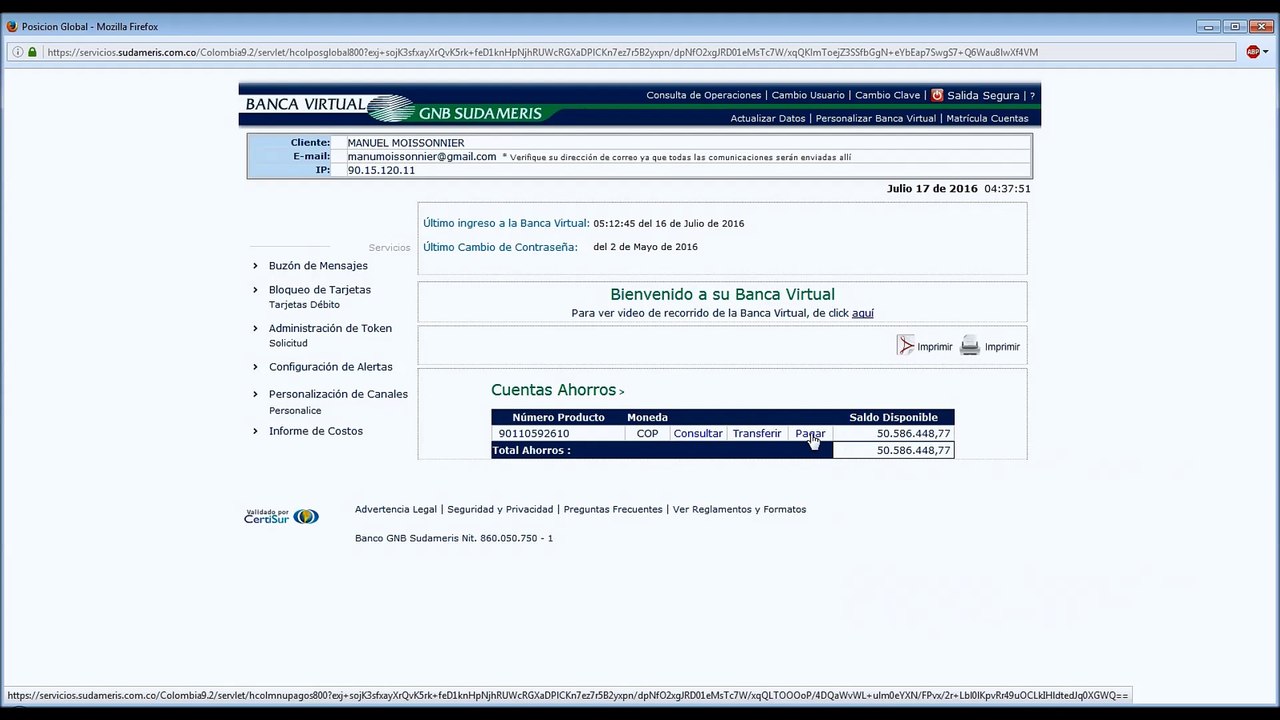Open Cambio Usuario menu item
Screen dimensions: 1280x720
pos(808,95)
